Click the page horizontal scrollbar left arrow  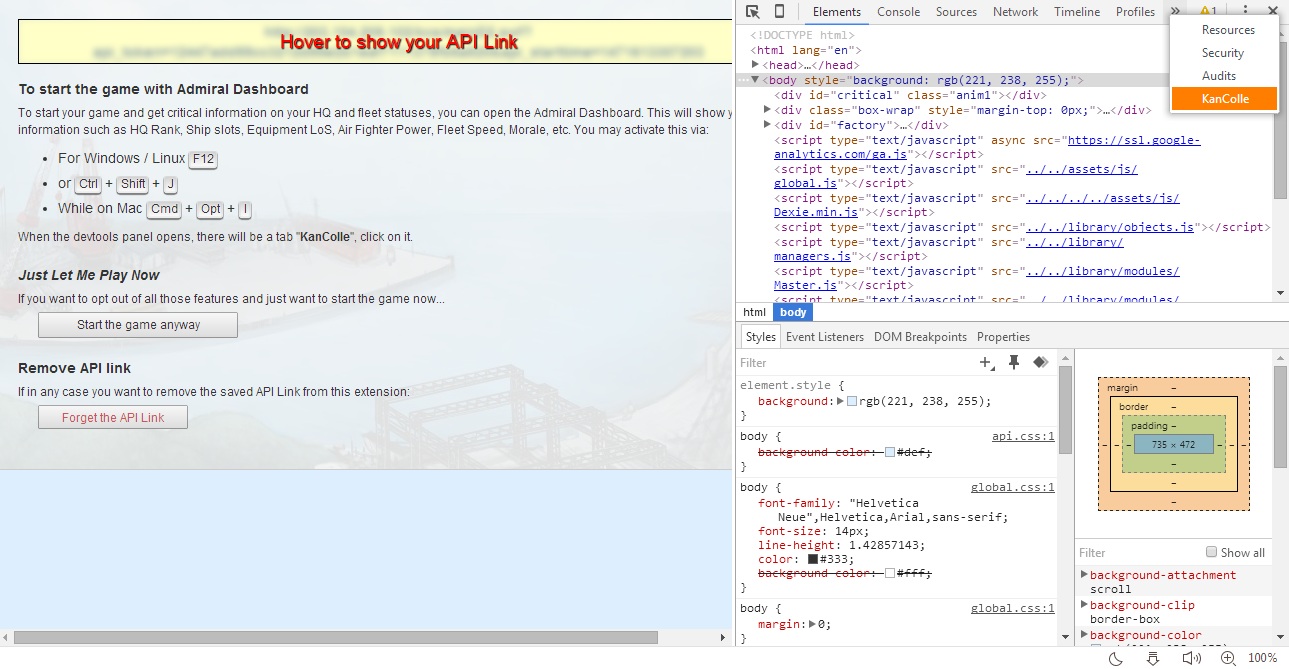[x=7, y=637]
